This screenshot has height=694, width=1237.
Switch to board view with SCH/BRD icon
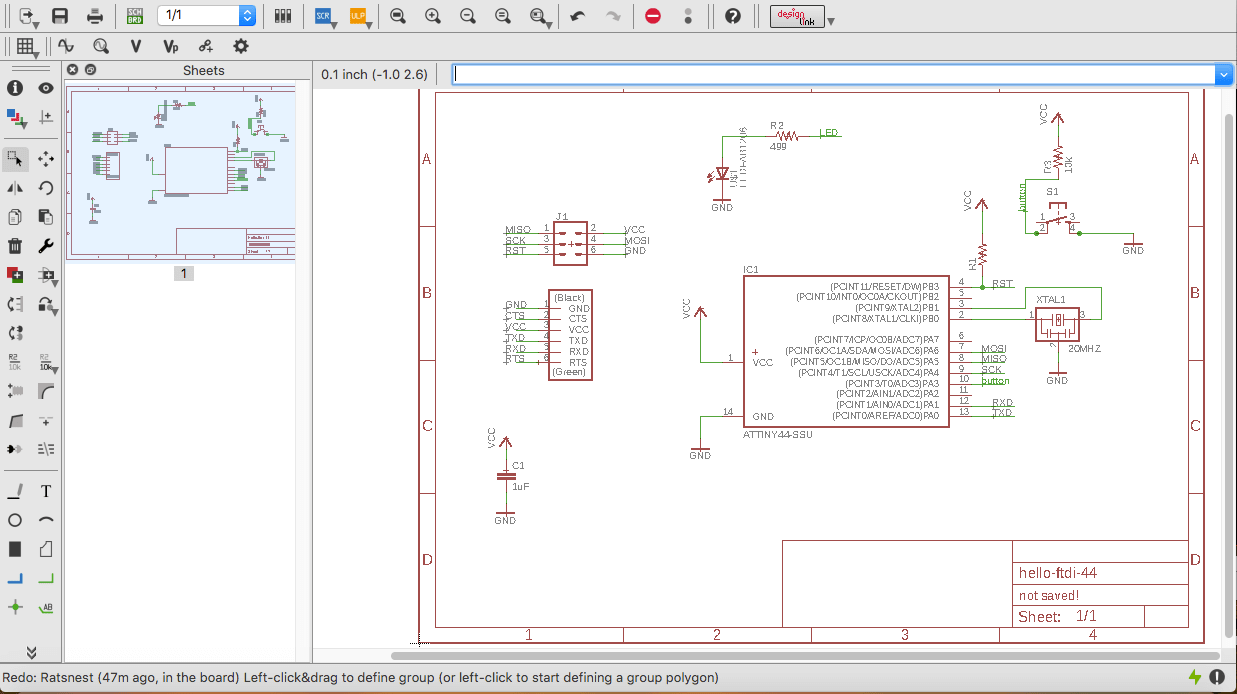point(134,16)
